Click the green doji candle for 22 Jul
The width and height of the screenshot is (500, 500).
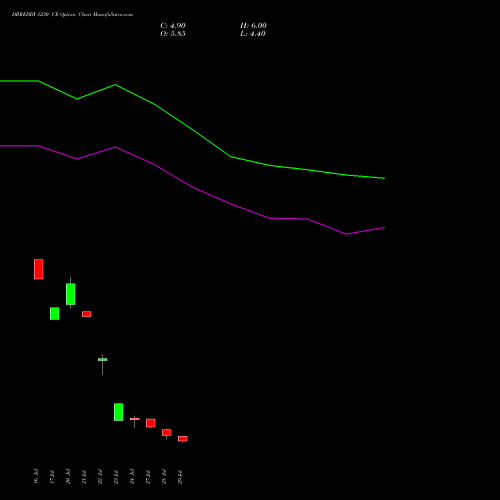pos(103,359)
